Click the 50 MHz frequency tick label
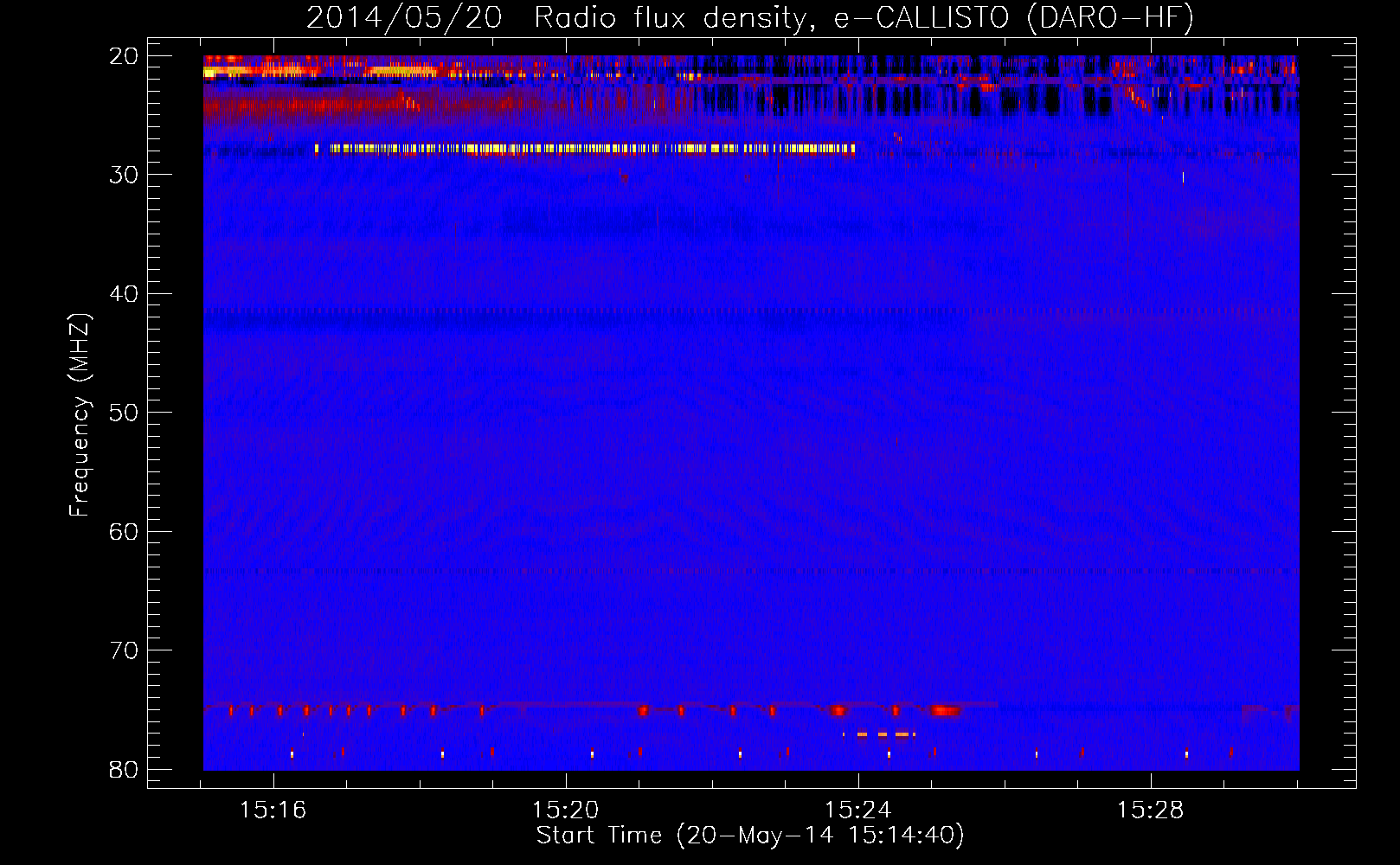The height and width of the screenshot is (865, 1400). coord(124,413)
